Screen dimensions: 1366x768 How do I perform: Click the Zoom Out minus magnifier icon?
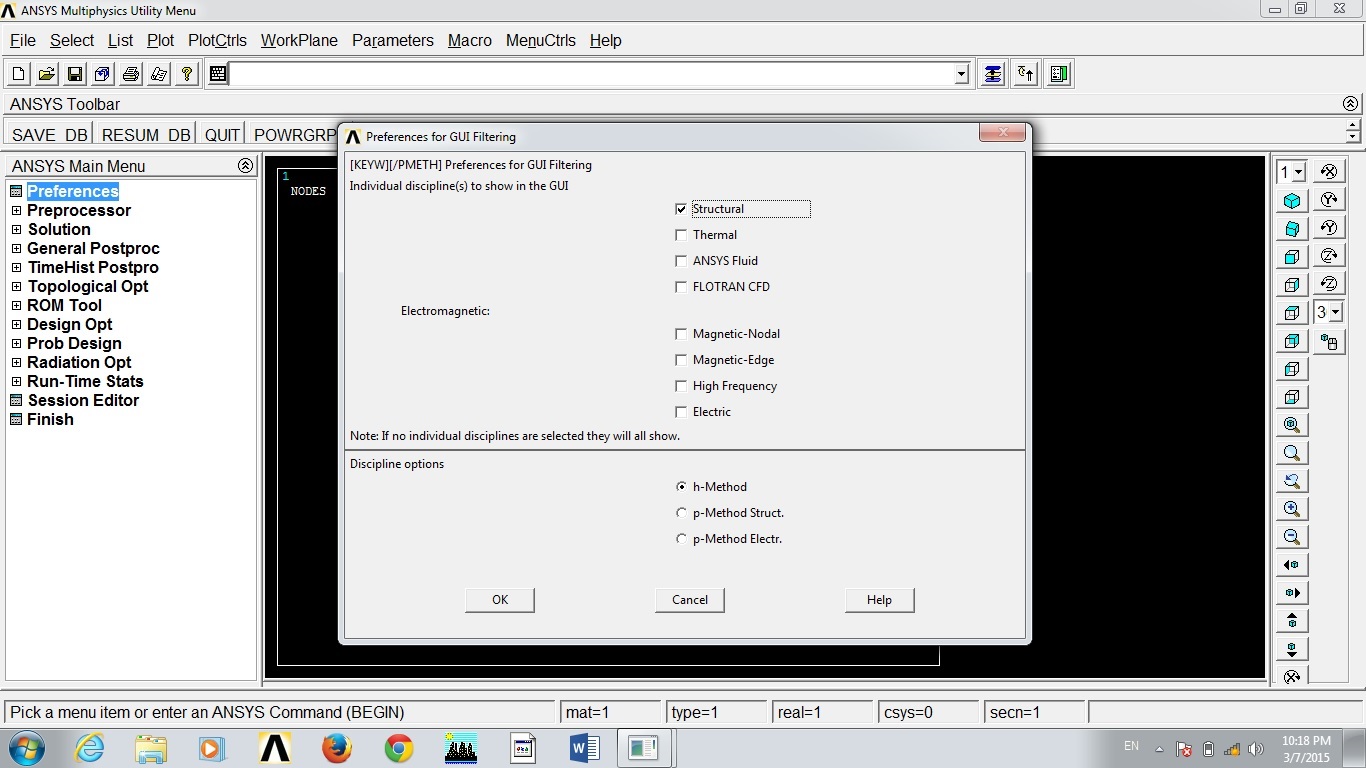[1292, 536]
